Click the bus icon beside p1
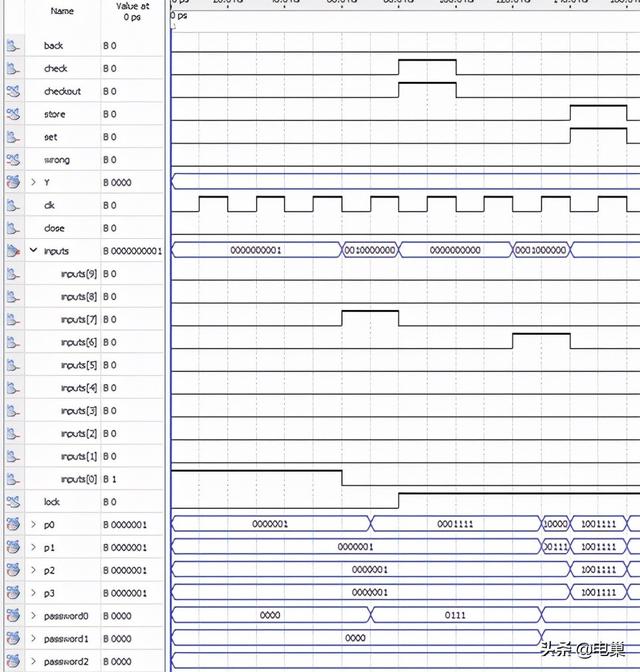 click(13, 547)
